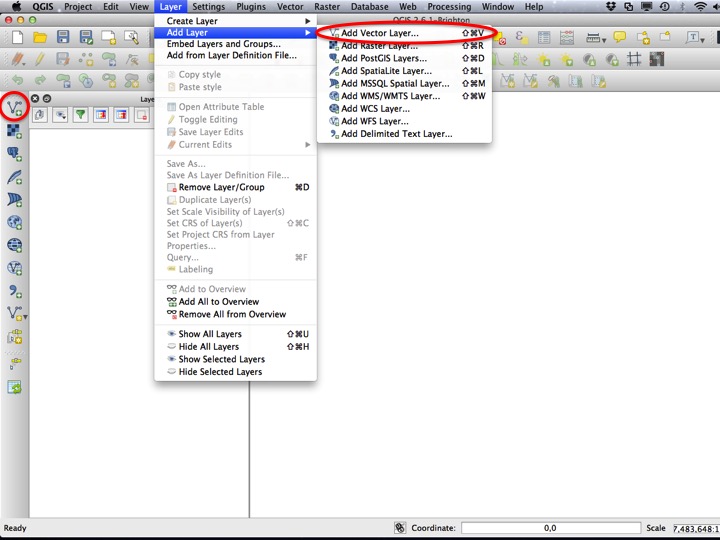Click the Remove Layer icon in Layers panel toolbar

click(x=142, y=115)
